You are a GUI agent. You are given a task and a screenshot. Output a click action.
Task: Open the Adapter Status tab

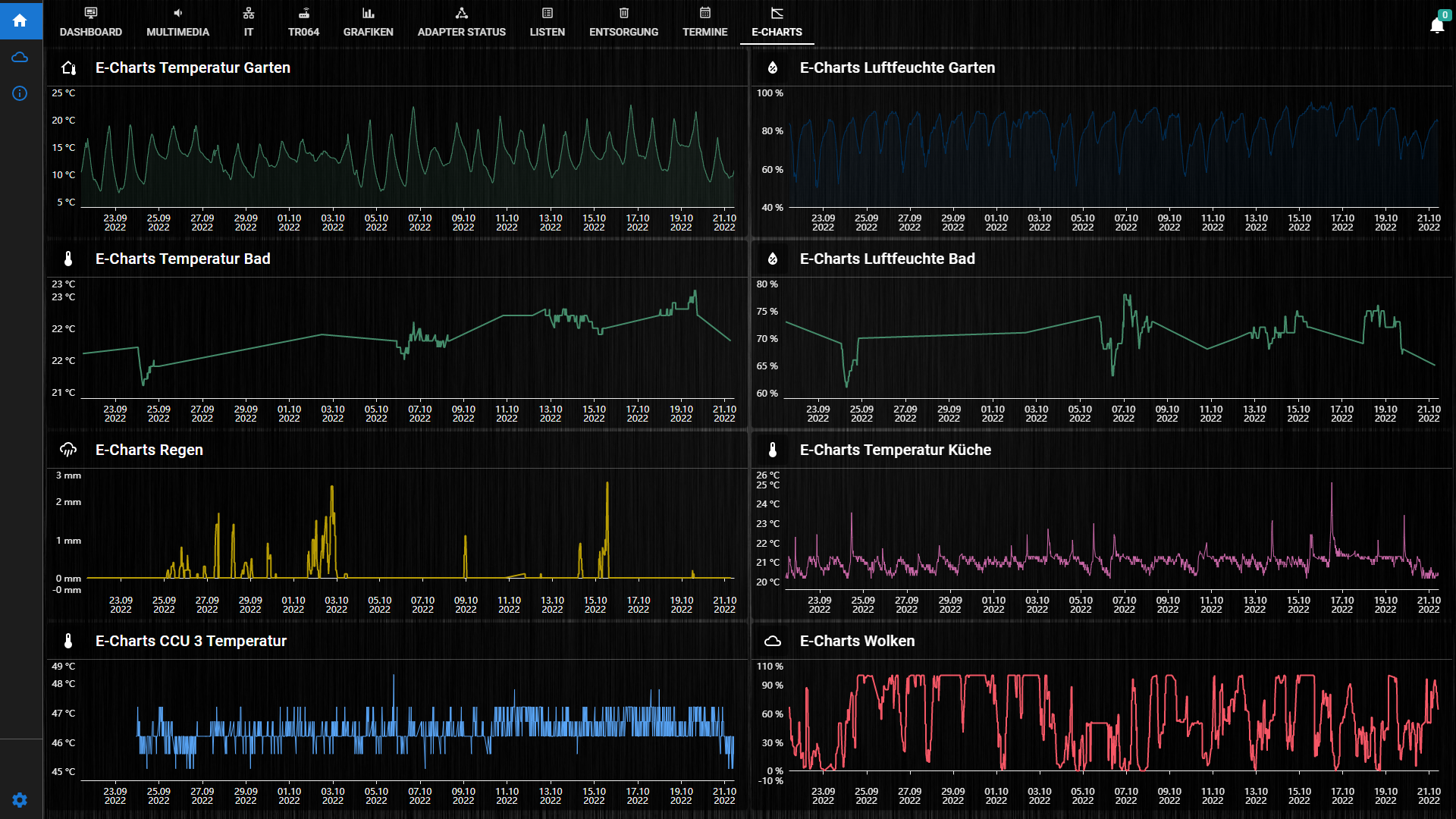(x=462, y=22)
